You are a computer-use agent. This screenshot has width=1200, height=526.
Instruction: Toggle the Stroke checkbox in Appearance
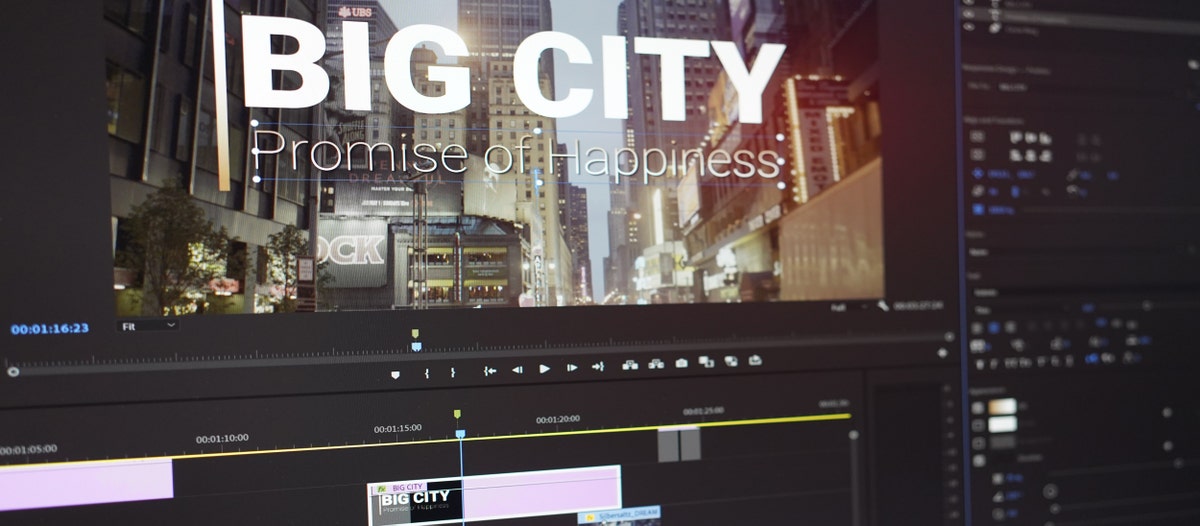pos(978,425)
